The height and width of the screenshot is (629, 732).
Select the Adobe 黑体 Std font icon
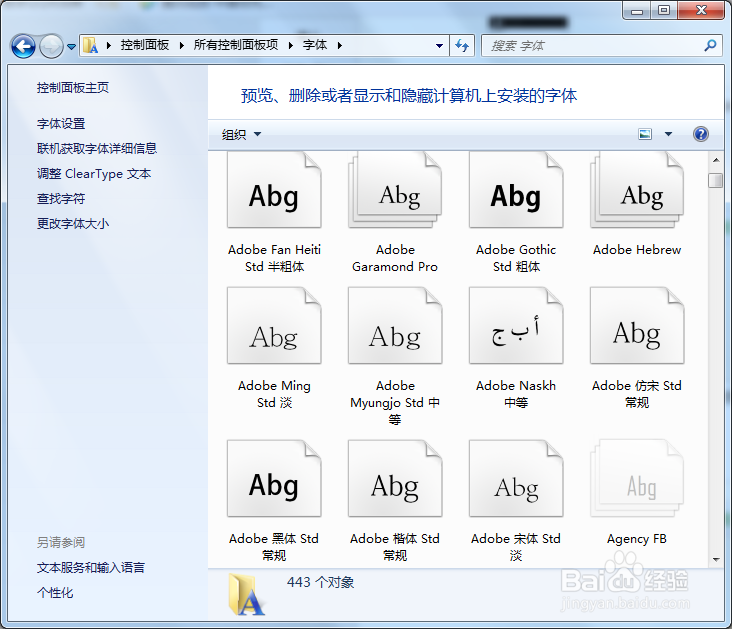274,479
